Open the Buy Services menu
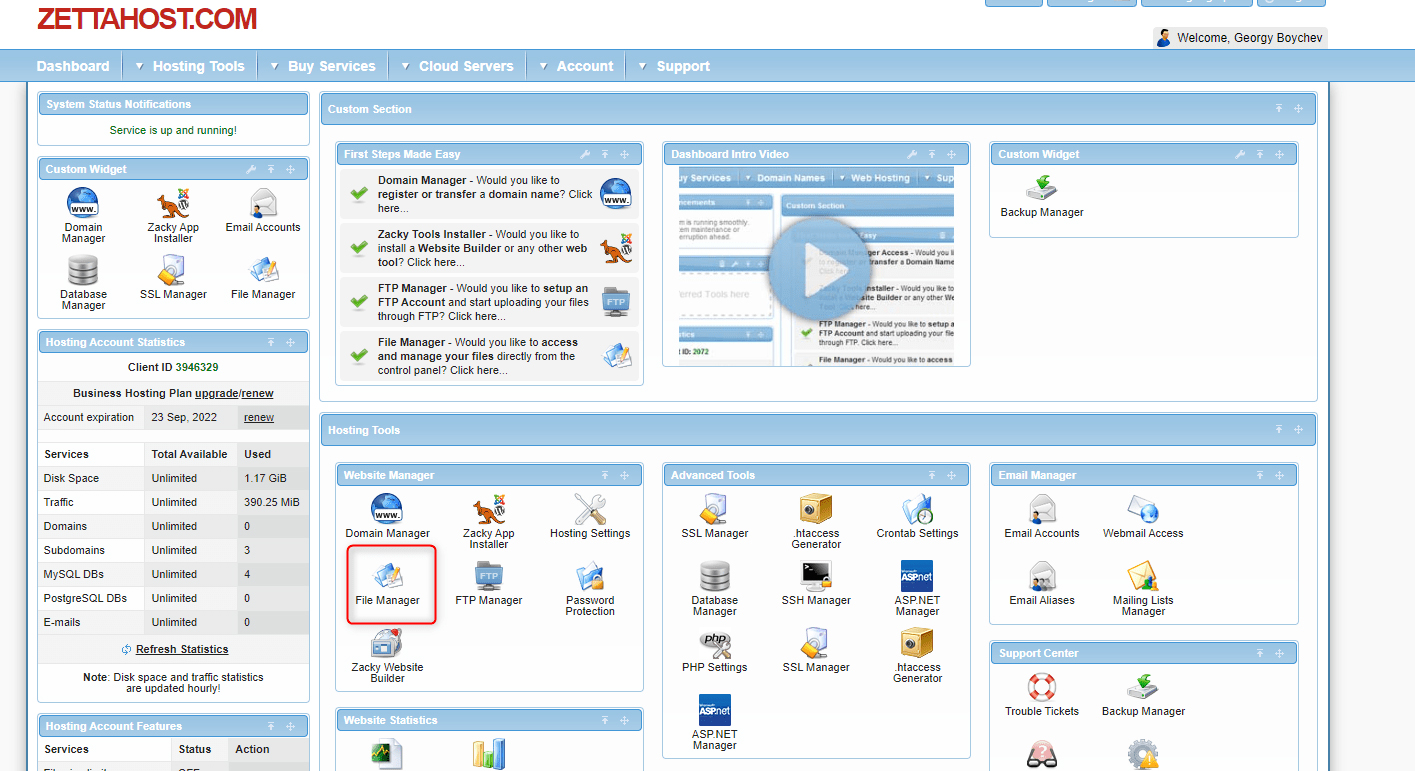This screenshot has width=1415, height=771. tap(332, 66)
